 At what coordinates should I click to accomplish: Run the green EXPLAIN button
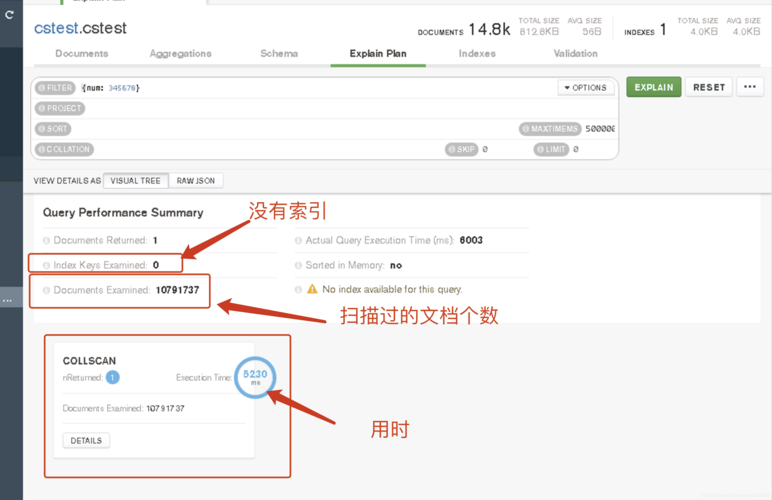[x=654, y=87]
